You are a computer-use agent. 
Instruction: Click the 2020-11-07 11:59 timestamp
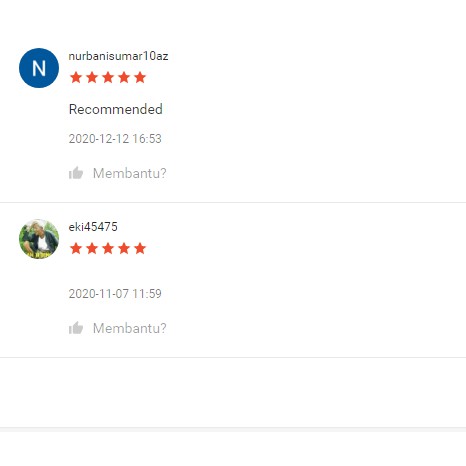pyautogui.click(x=115, y=294)
